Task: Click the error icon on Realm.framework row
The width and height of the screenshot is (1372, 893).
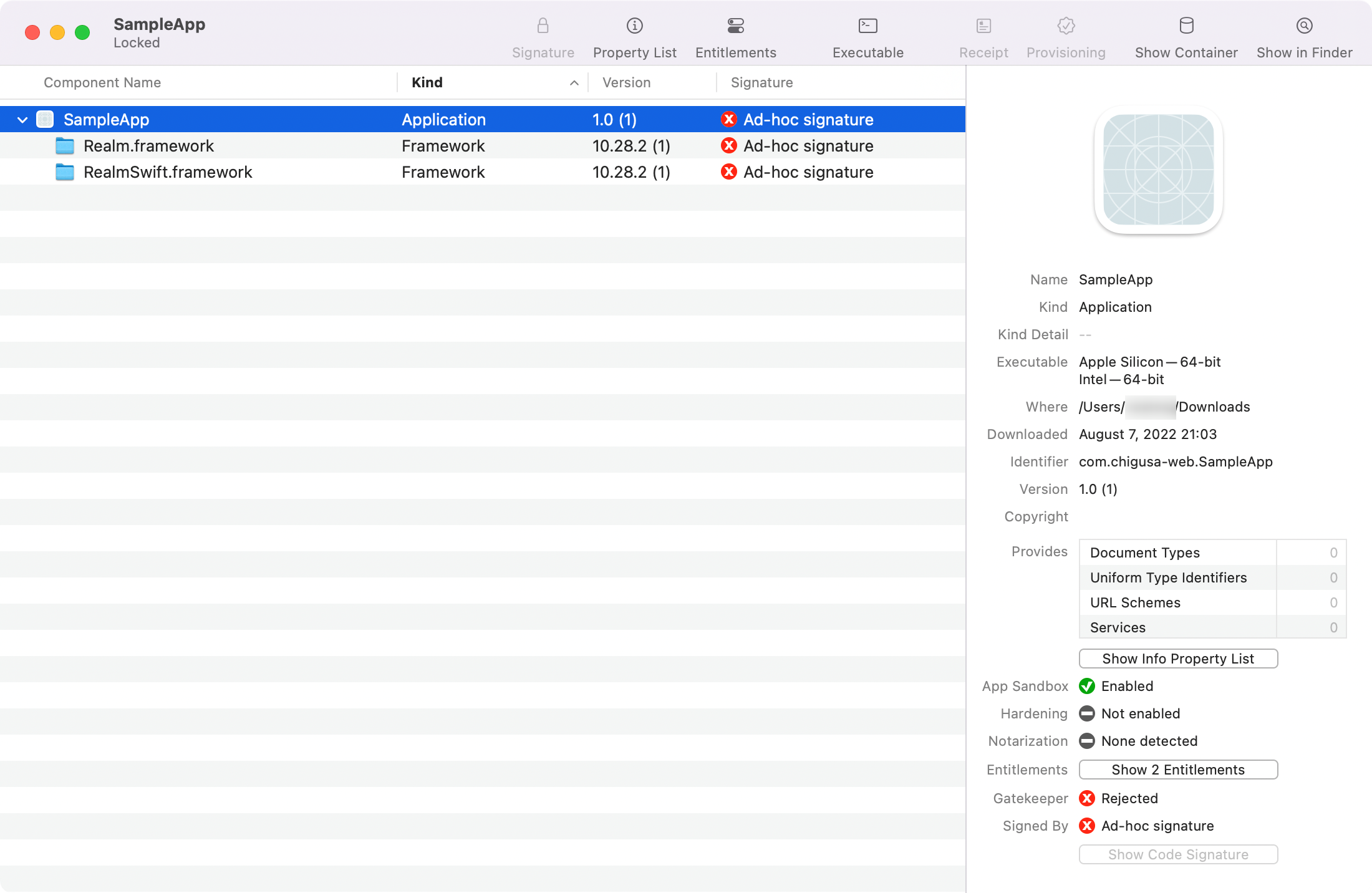Action: [x=728, y=145]
